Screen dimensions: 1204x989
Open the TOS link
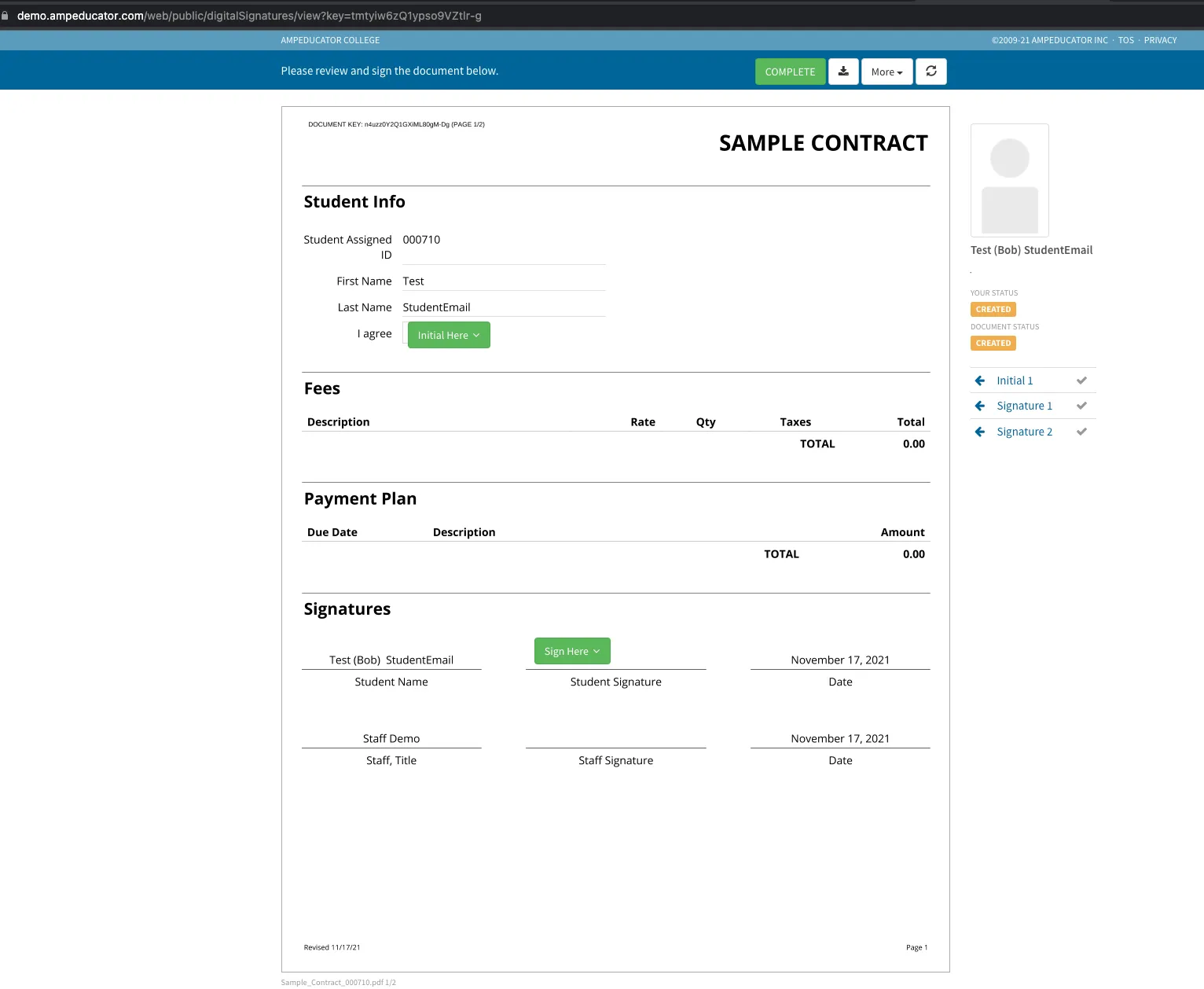1126,40
